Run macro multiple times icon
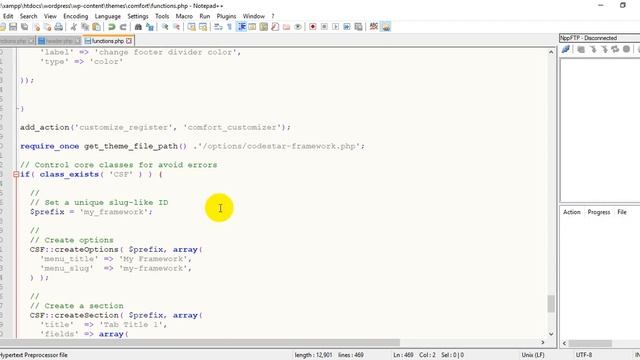Viewport: 640px width, 360px height. 347,27
